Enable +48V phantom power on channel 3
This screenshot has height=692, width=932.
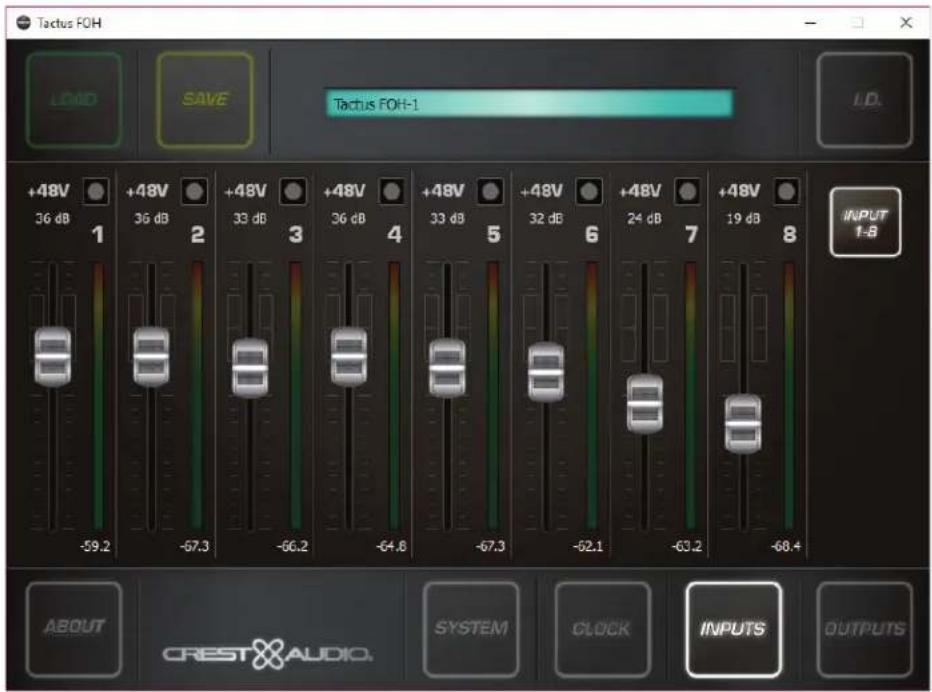tap(293, 191)
